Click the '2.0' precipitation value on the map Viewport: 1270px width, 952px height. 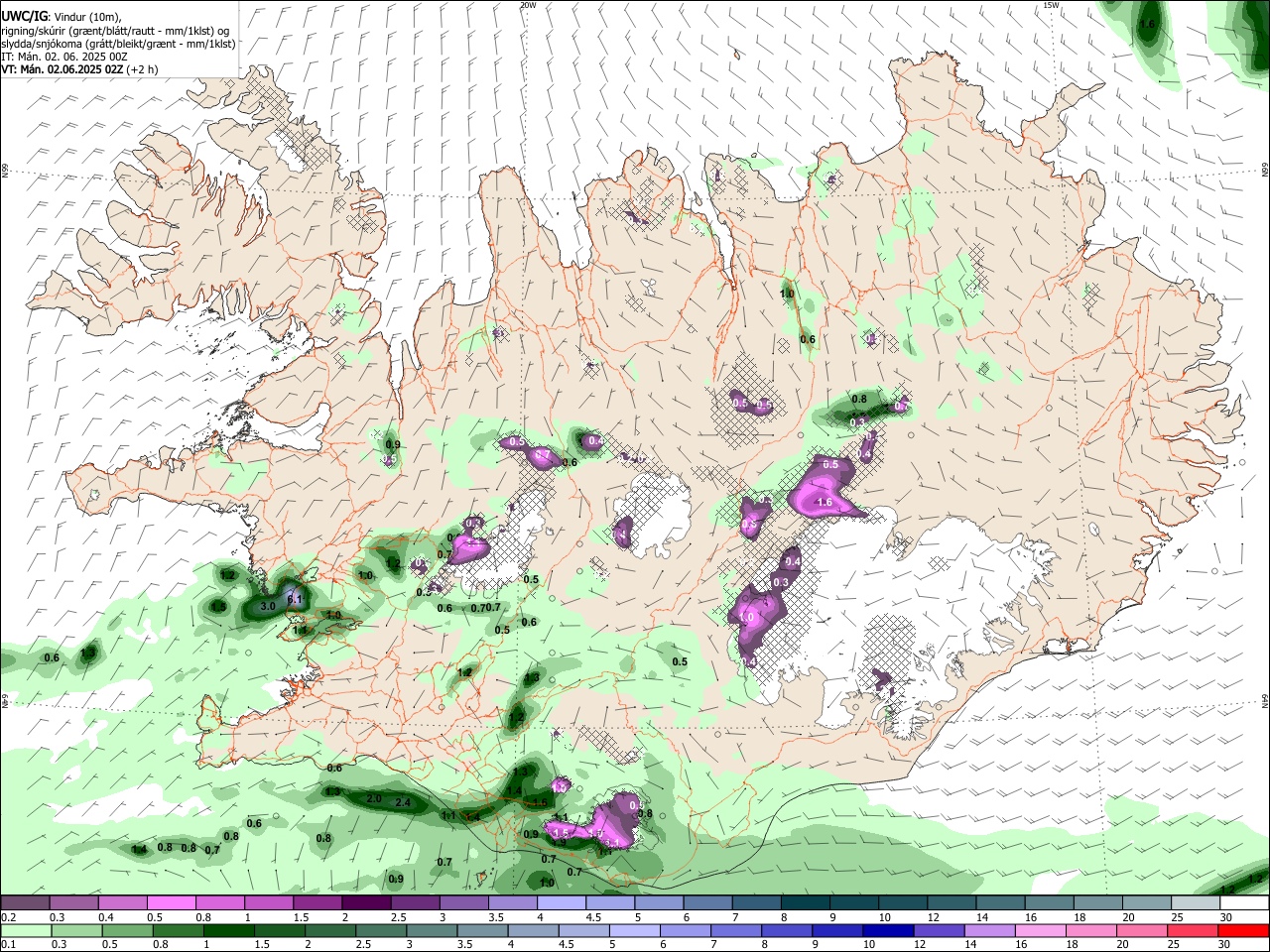tap(374, 798)
